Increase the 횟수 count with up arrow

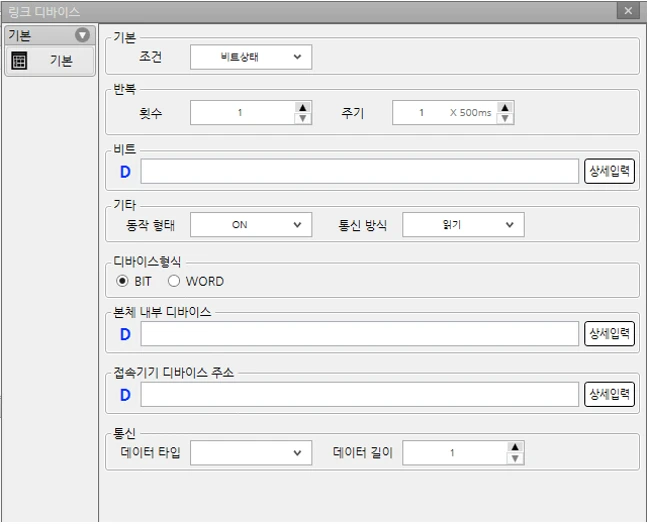point(303,107)
